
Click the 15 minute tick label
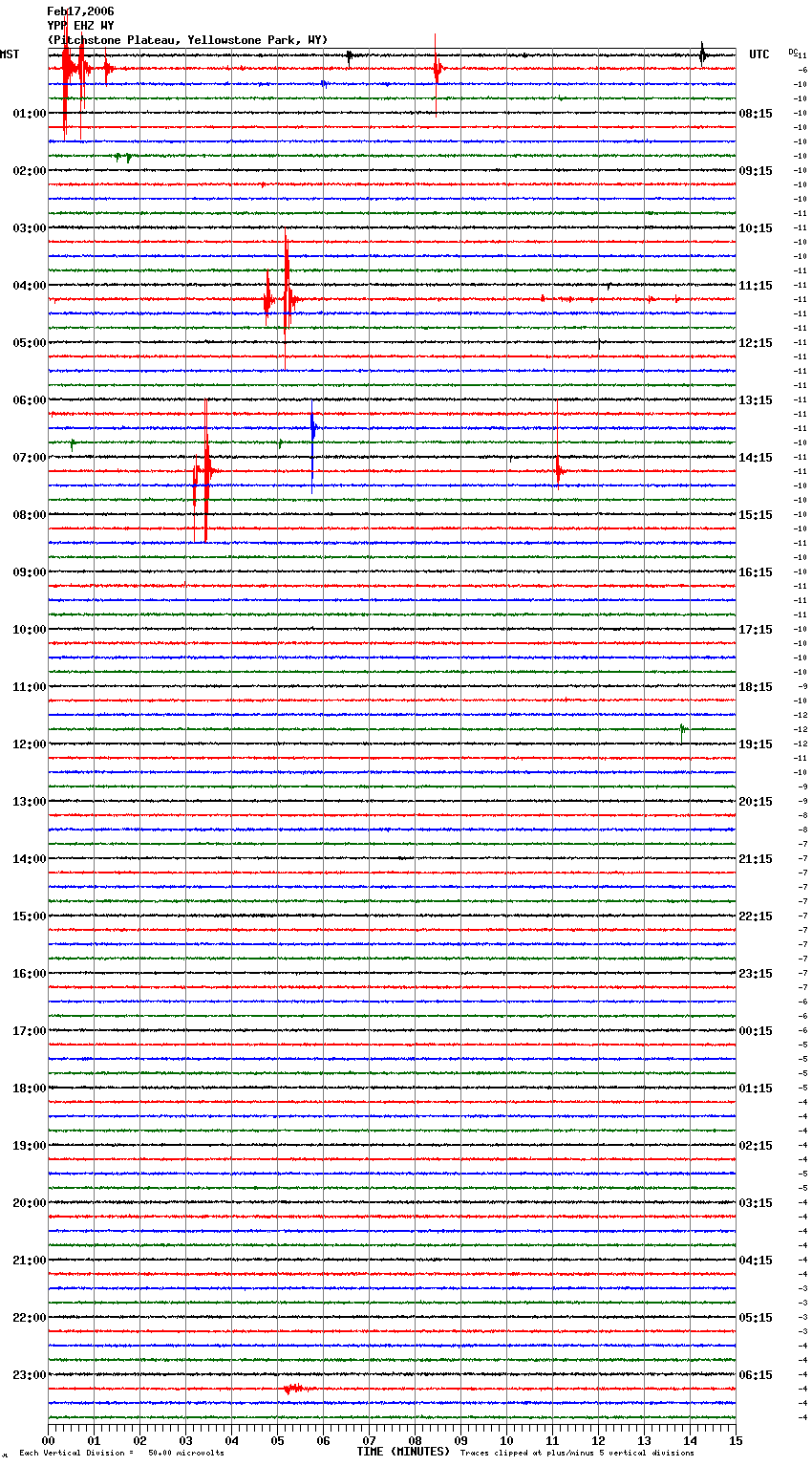click(x=736, y=1440)
